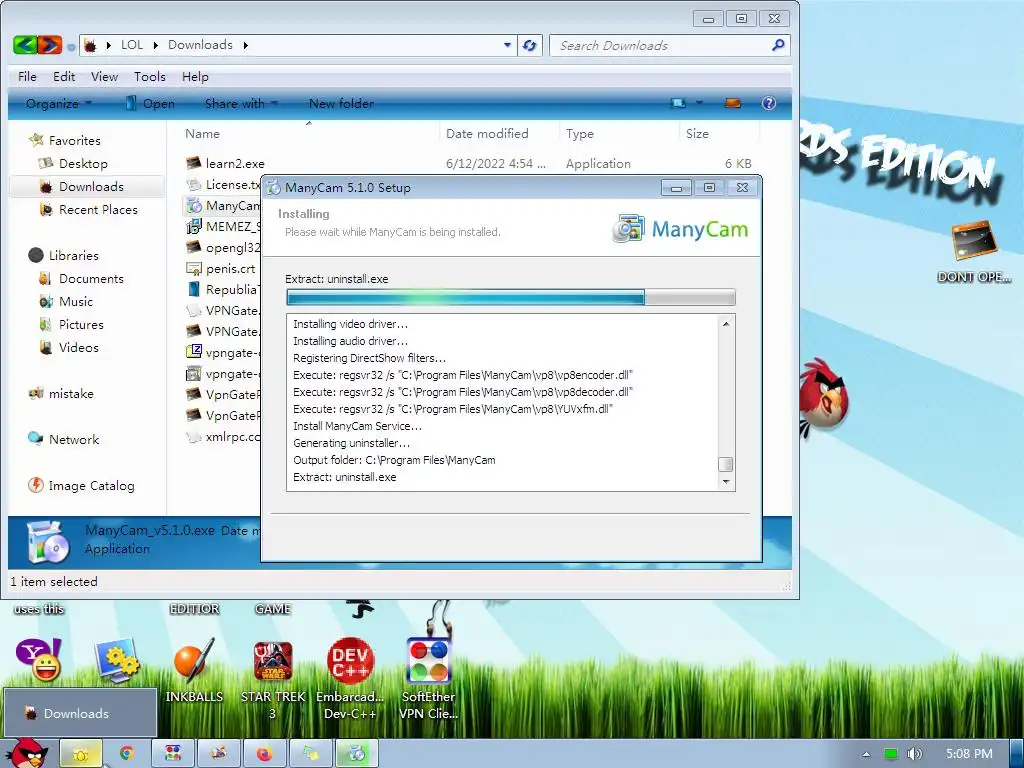Launch the STAR TREK 3 desktop shortcut
Screen dimensions: 1024x768
point(272,678)
